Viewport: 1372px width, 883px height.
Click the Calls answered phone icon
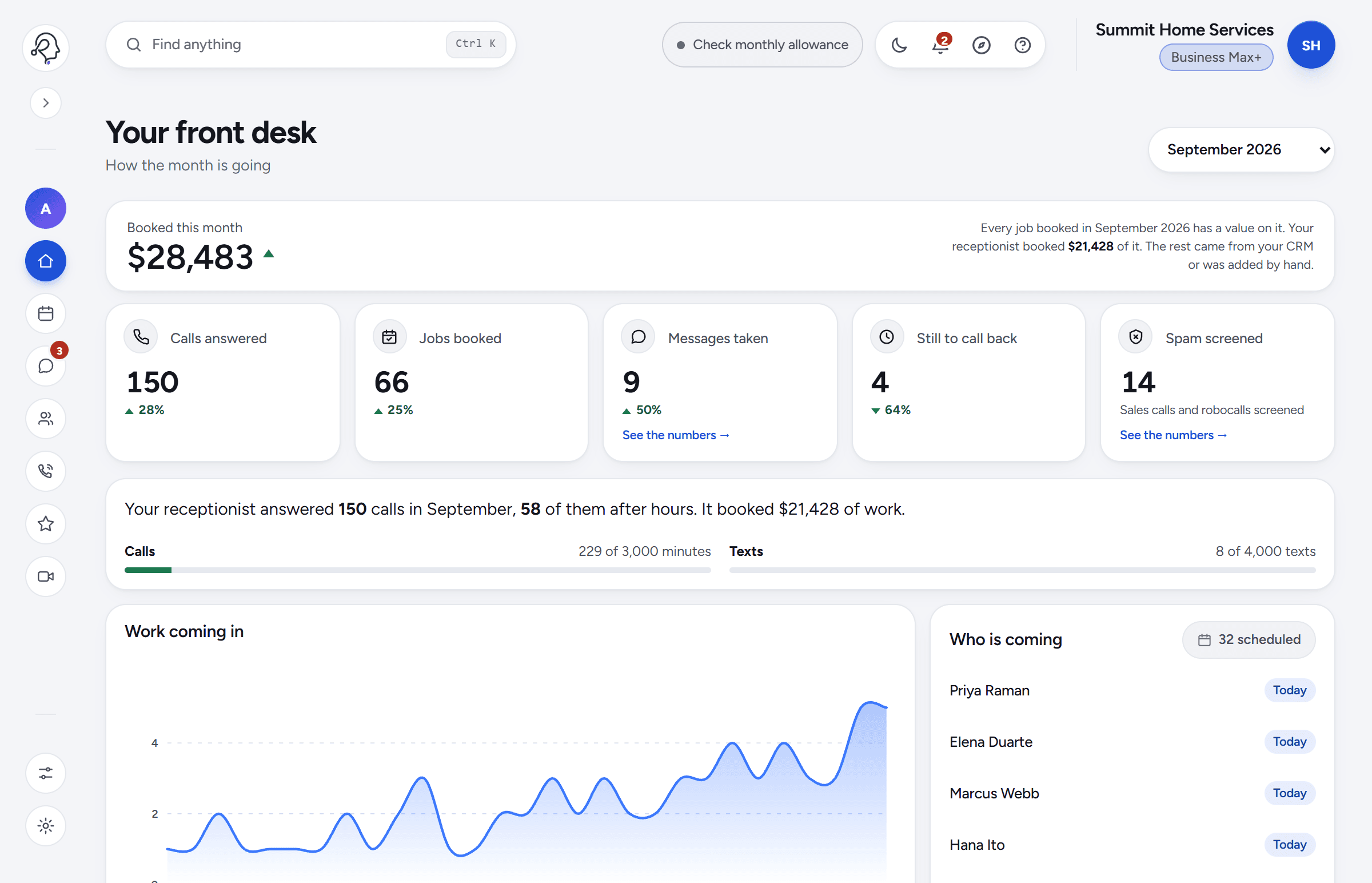point(141,337)
